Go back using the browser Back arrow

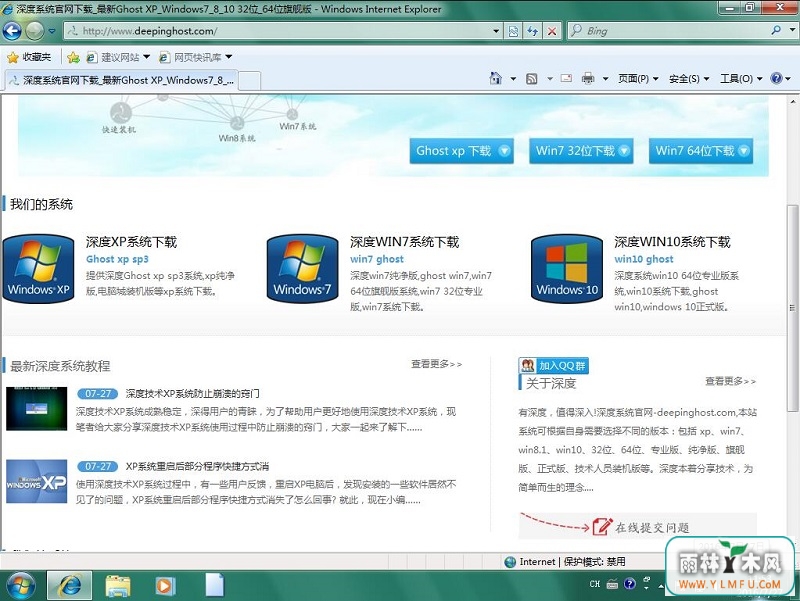pyautogui.click(x=12, y=31)
